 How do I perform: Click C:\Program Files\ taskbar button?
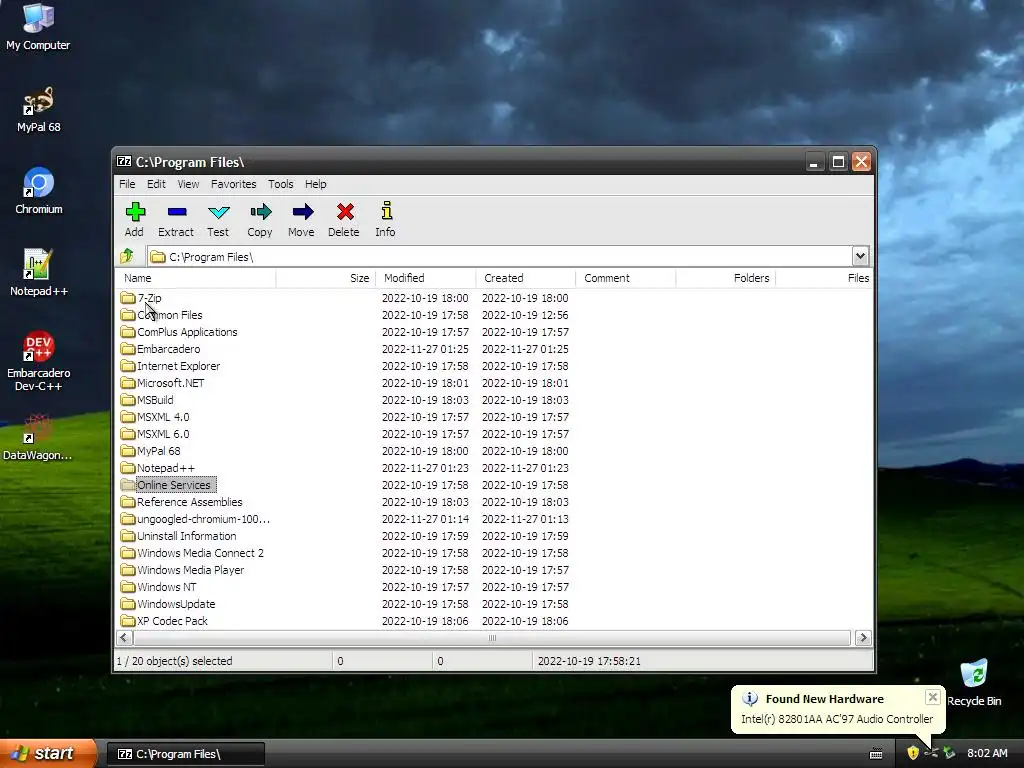(185, 754)
